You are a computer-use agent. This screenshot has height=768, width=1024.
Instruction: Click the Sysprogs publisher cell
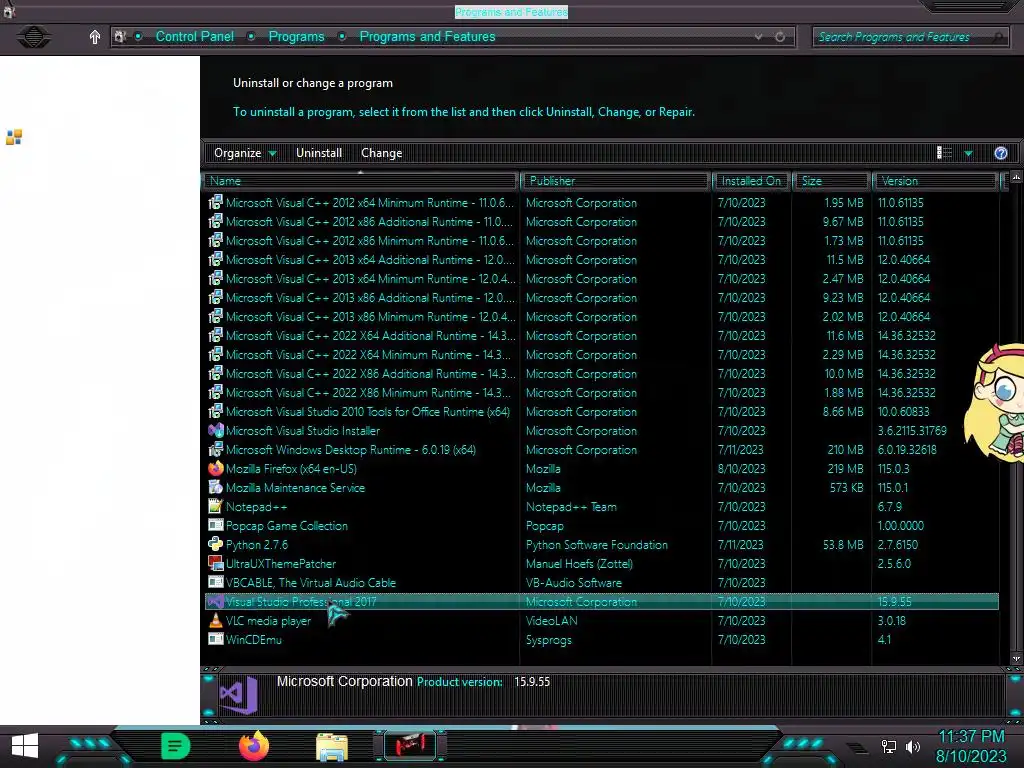tap(549, 639)
